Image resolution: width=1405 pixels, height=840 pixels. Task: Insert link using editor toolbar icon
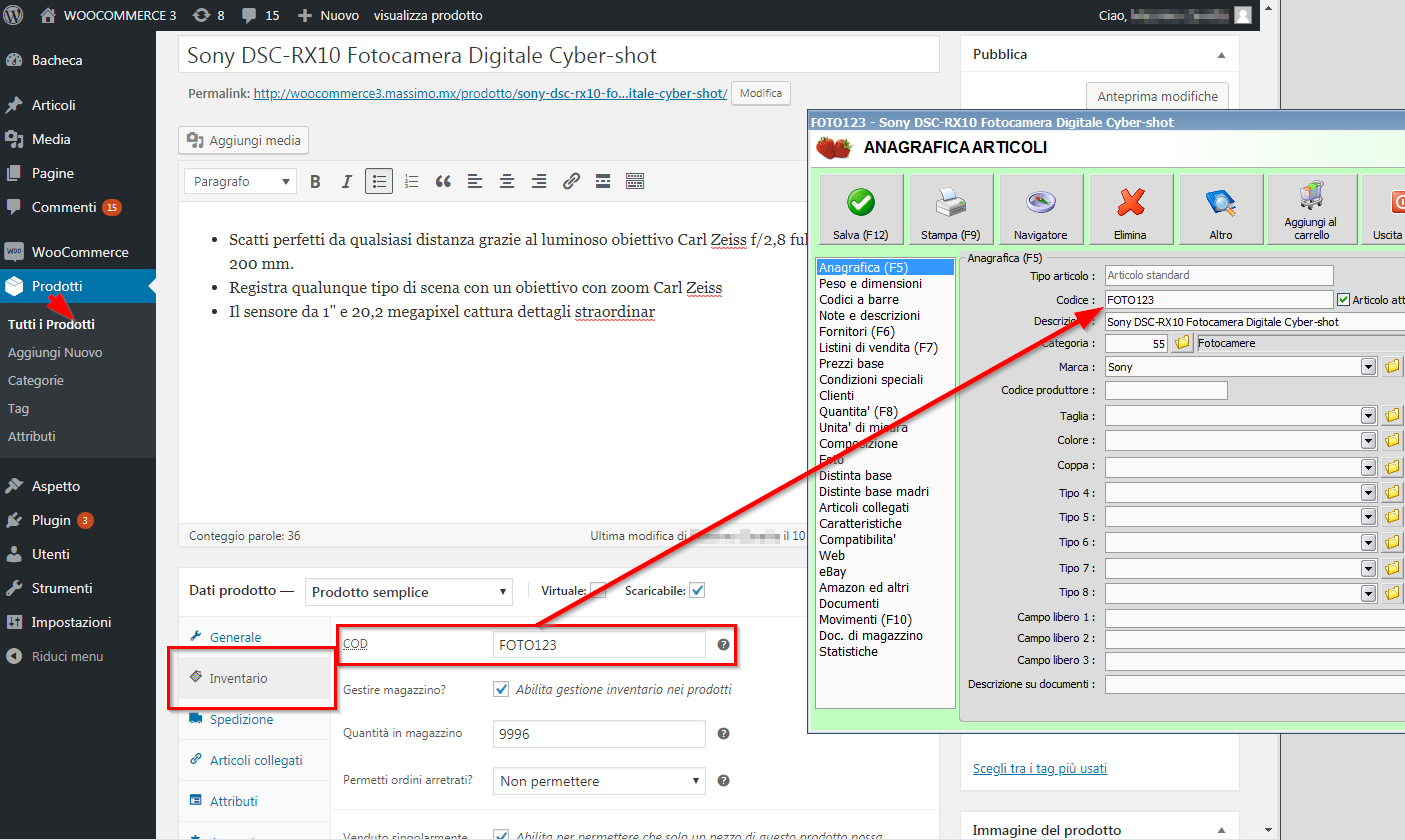coord(571,182)
